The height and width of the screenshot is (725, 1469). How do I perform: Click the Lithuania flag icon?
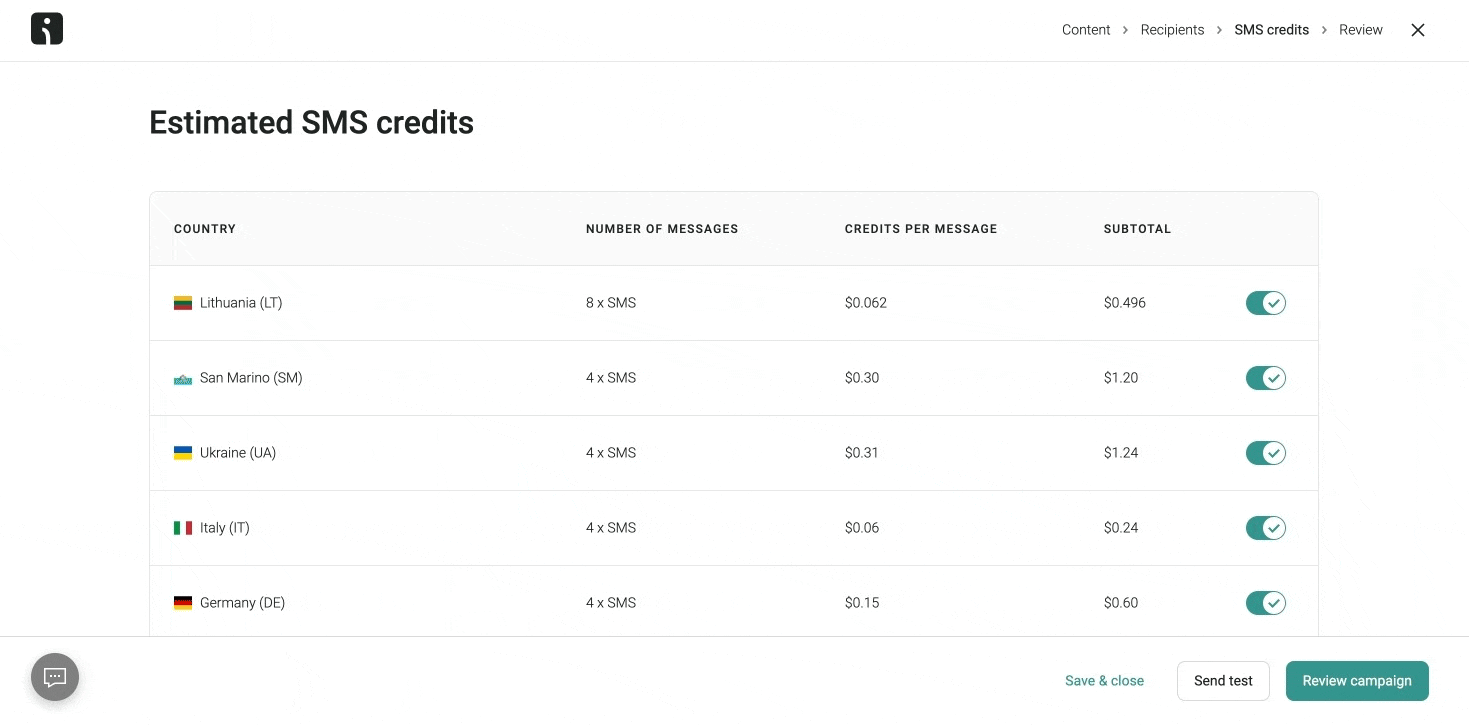[183, 302]
